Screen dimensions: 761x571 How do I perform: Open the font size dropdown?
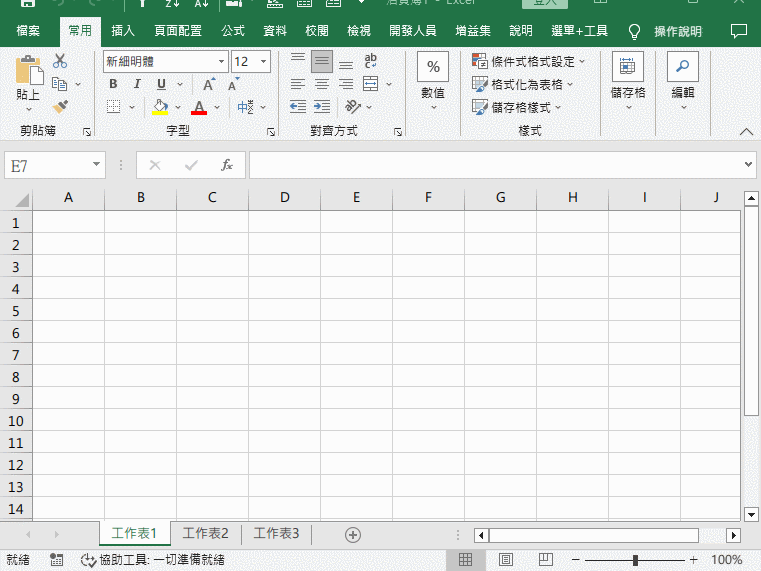(263, 61)
